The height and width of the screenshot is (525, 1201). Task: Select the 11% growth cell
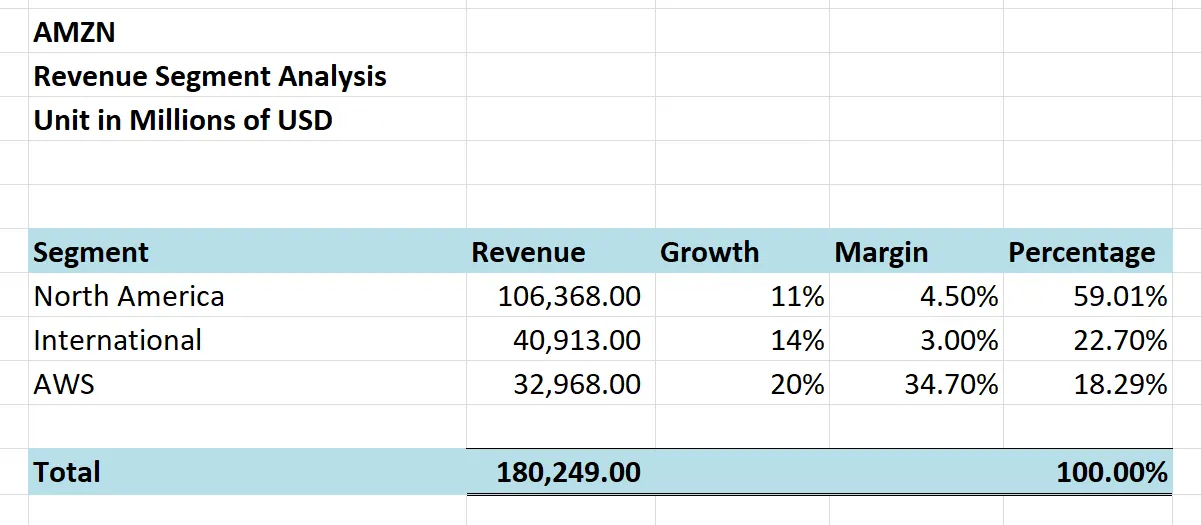[x=742, y=295]
